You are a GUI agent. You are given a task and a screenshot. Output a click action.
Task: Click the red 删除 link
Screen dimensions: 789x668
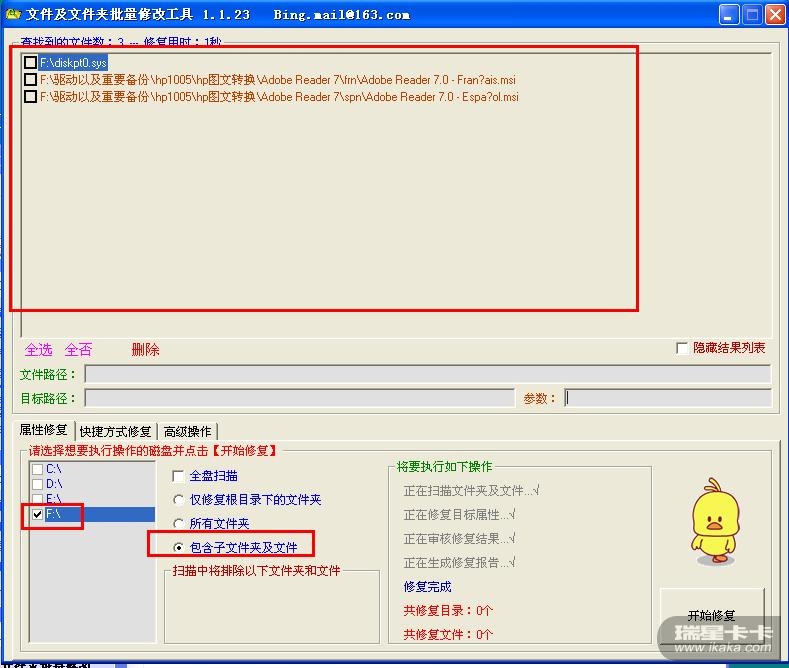pos(145,350)
